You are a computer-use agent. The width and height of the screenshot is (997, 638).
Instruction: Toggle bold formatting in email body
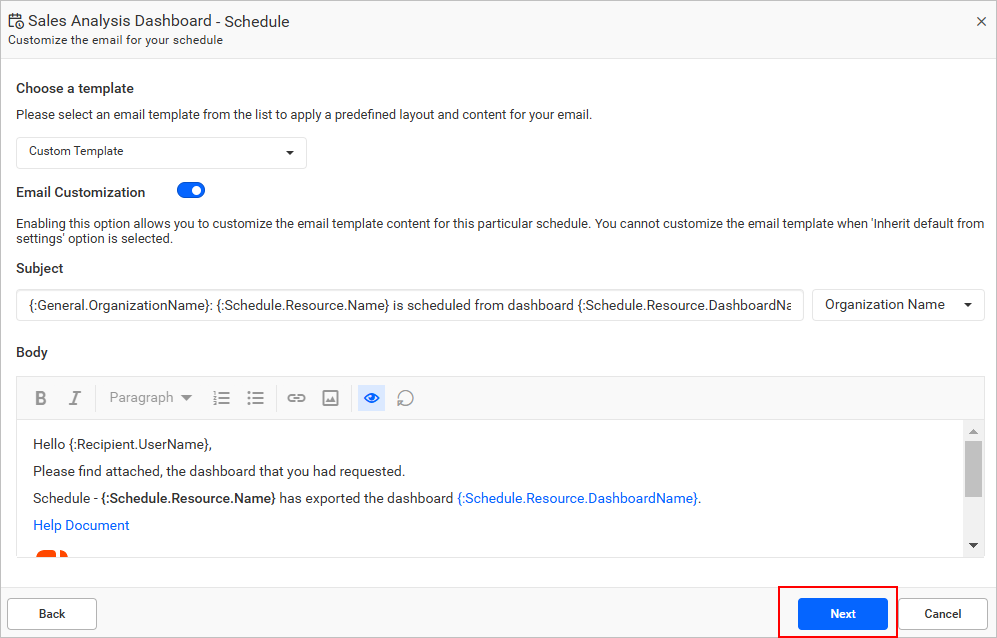pyautogui.click(x=40, y=397)
